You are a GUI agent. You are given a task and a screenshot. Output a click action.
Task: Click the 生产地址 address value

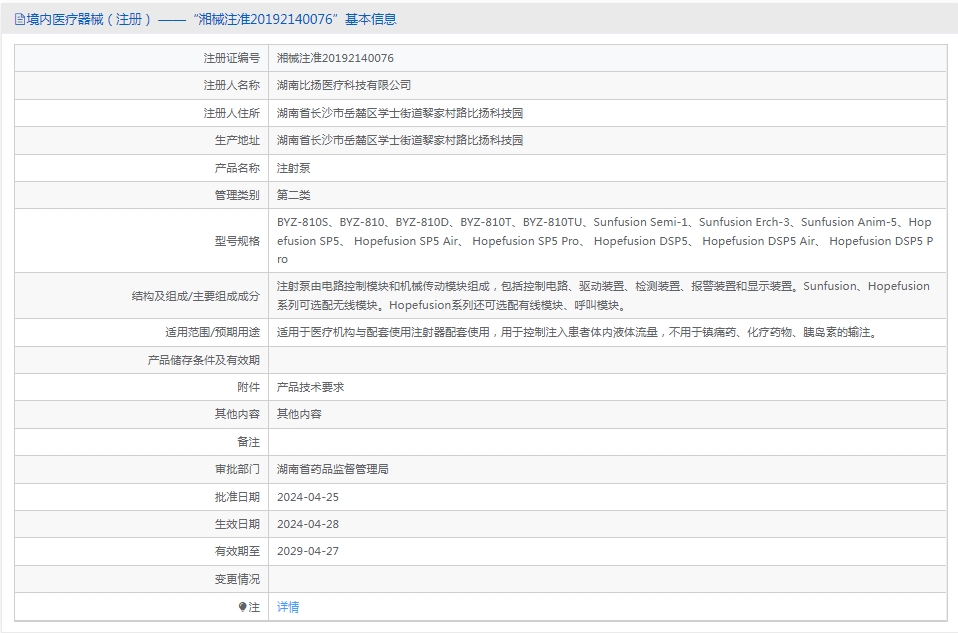coord(400,141)
